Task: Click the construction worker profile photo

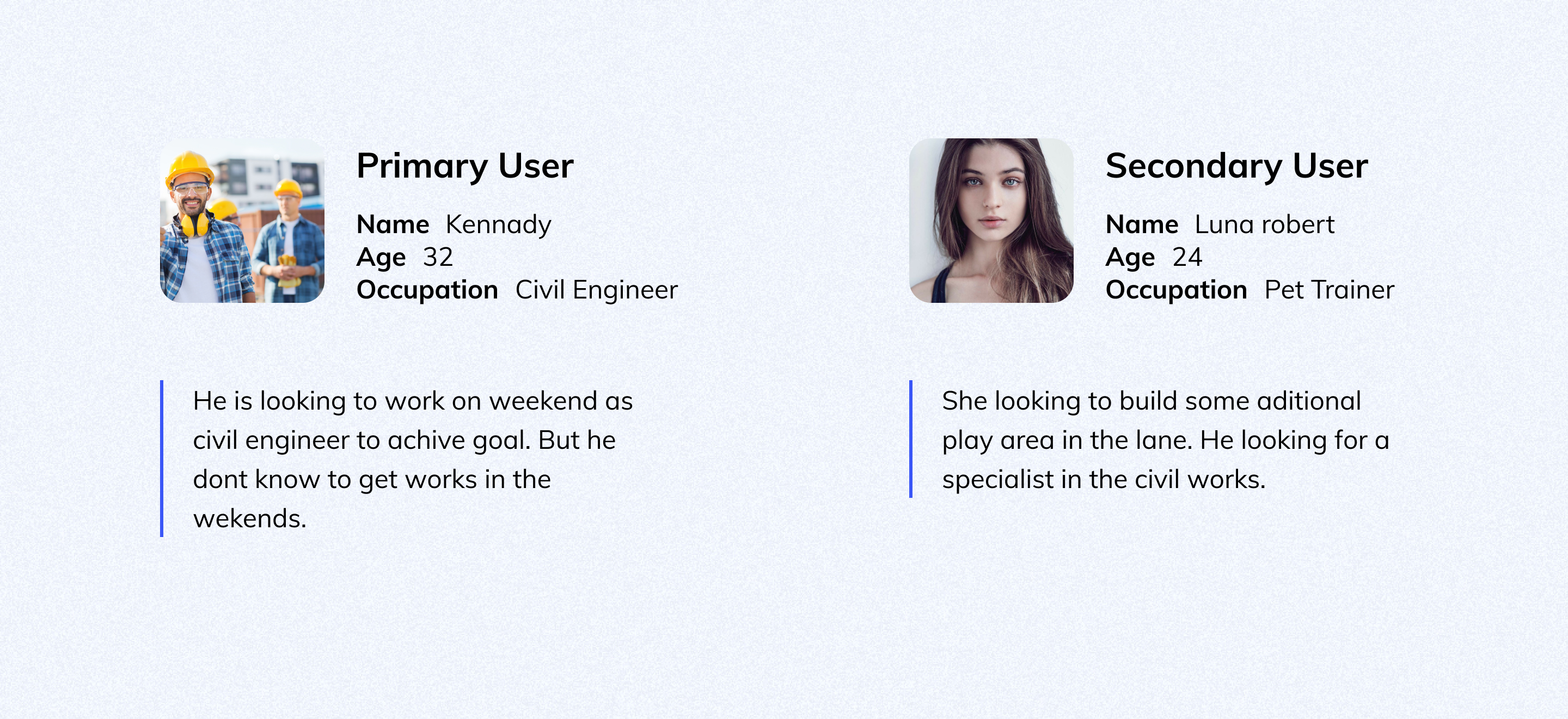Action: pos(242,221)
